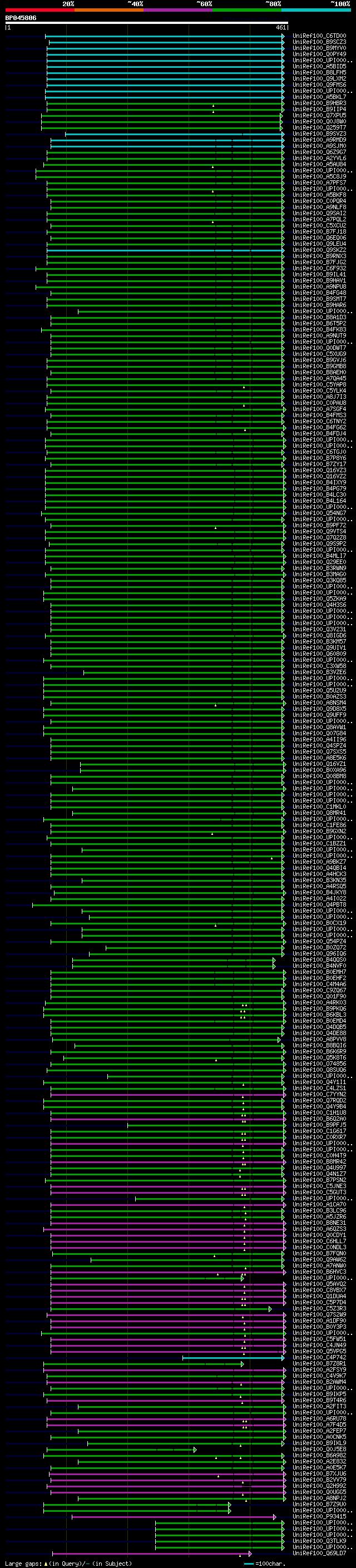
Task: Click cyan alignment bar for UniRef100_Q9SKZ2
Action: (166, 250)
